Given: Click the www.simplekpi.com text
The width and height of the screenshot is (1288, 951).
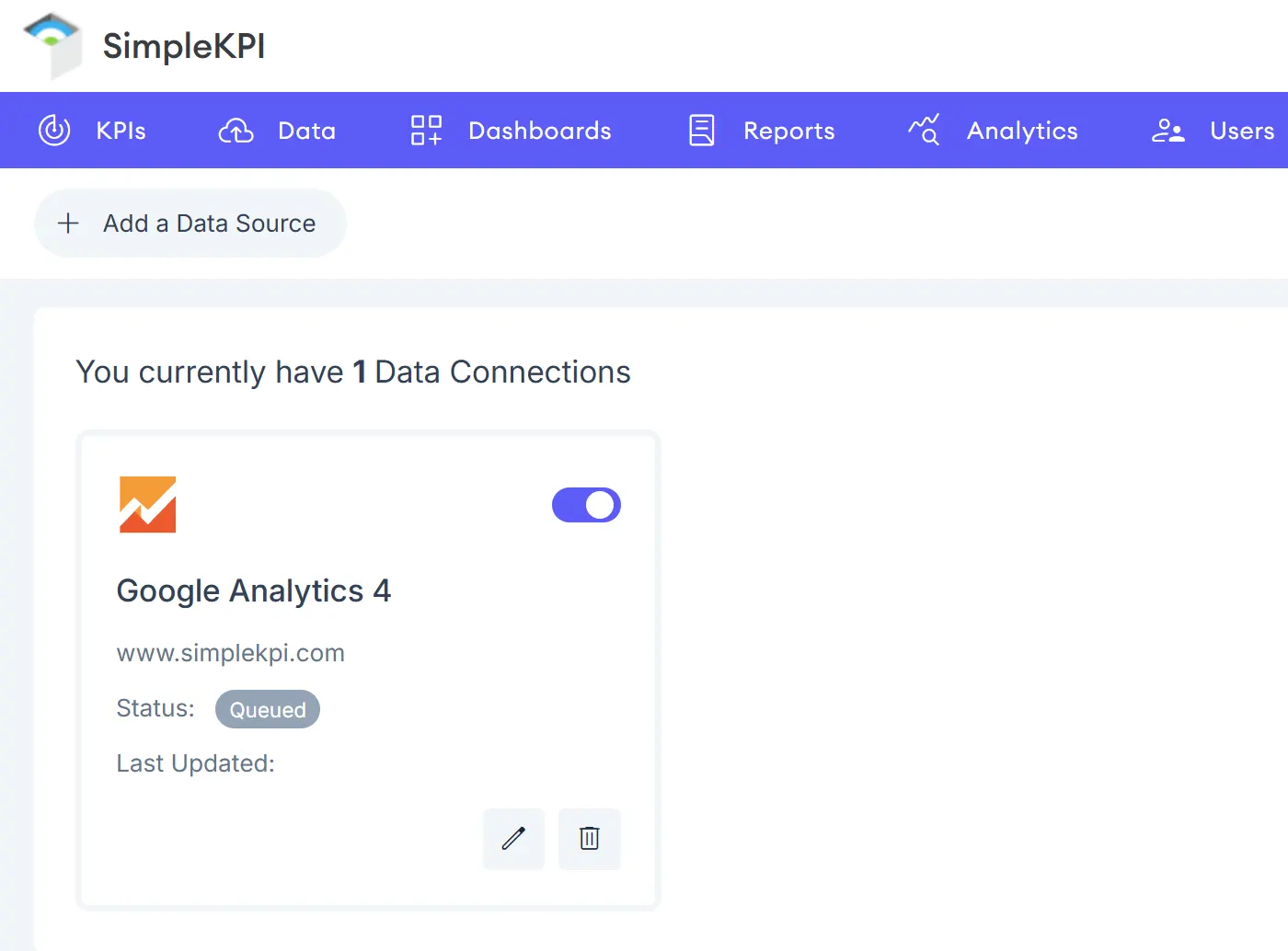Looking at the screenshot, I should pos(231,653).
